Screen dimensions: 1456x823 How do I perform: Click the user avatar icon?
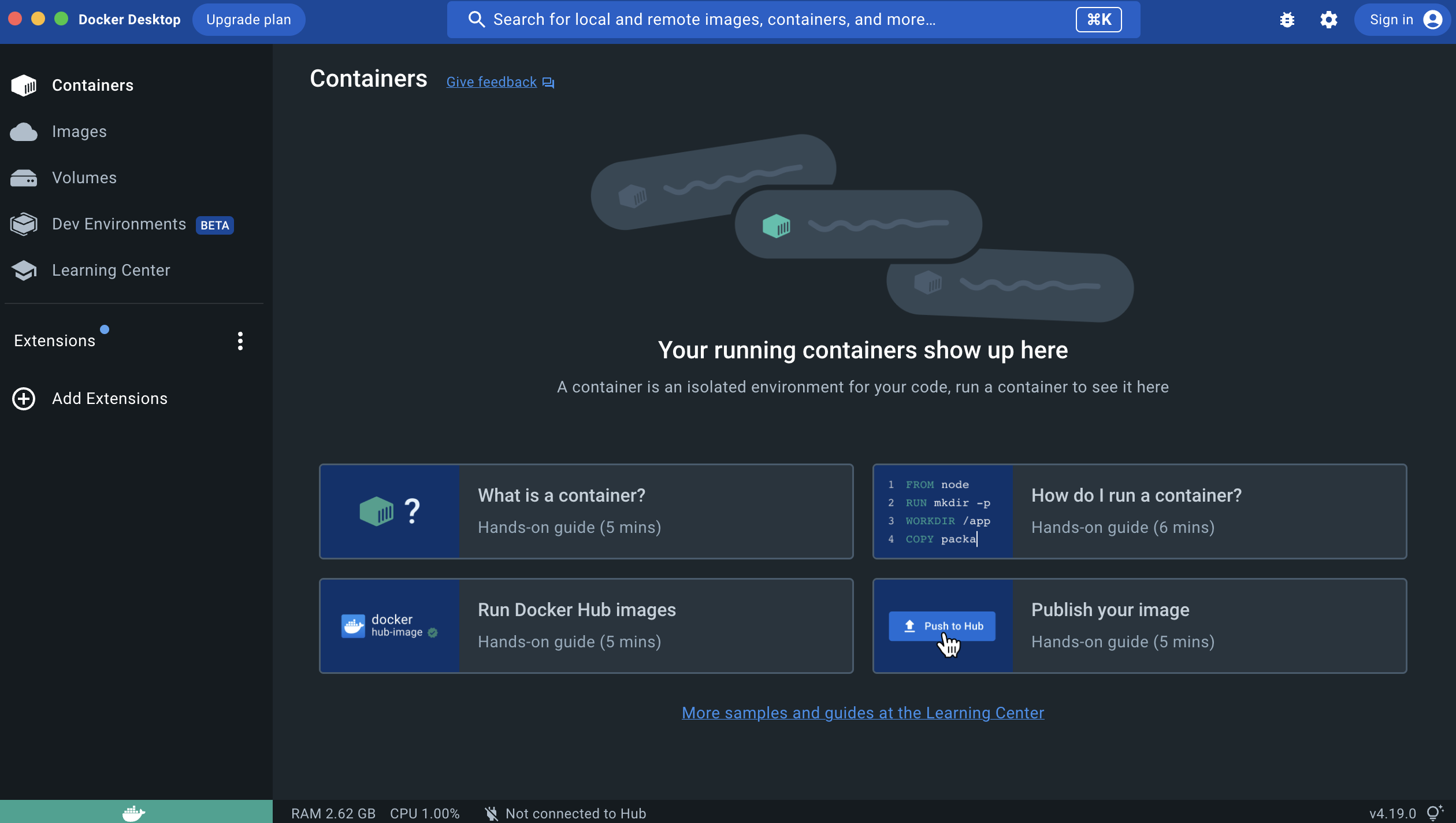click(1433, 20)
